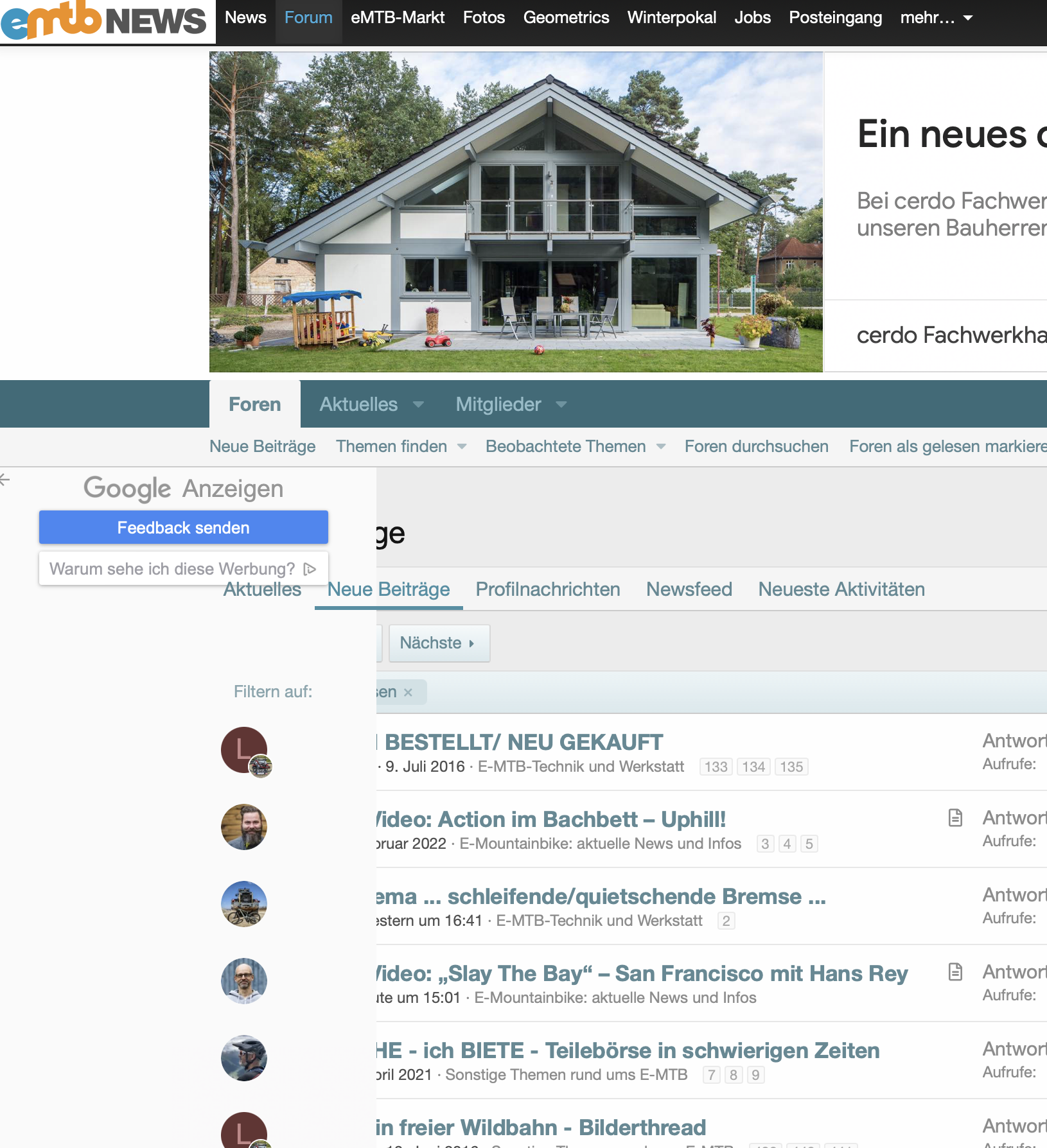Click the eMTB News logo
The image size is (1047, 1148).
click(x=106, y=21)
